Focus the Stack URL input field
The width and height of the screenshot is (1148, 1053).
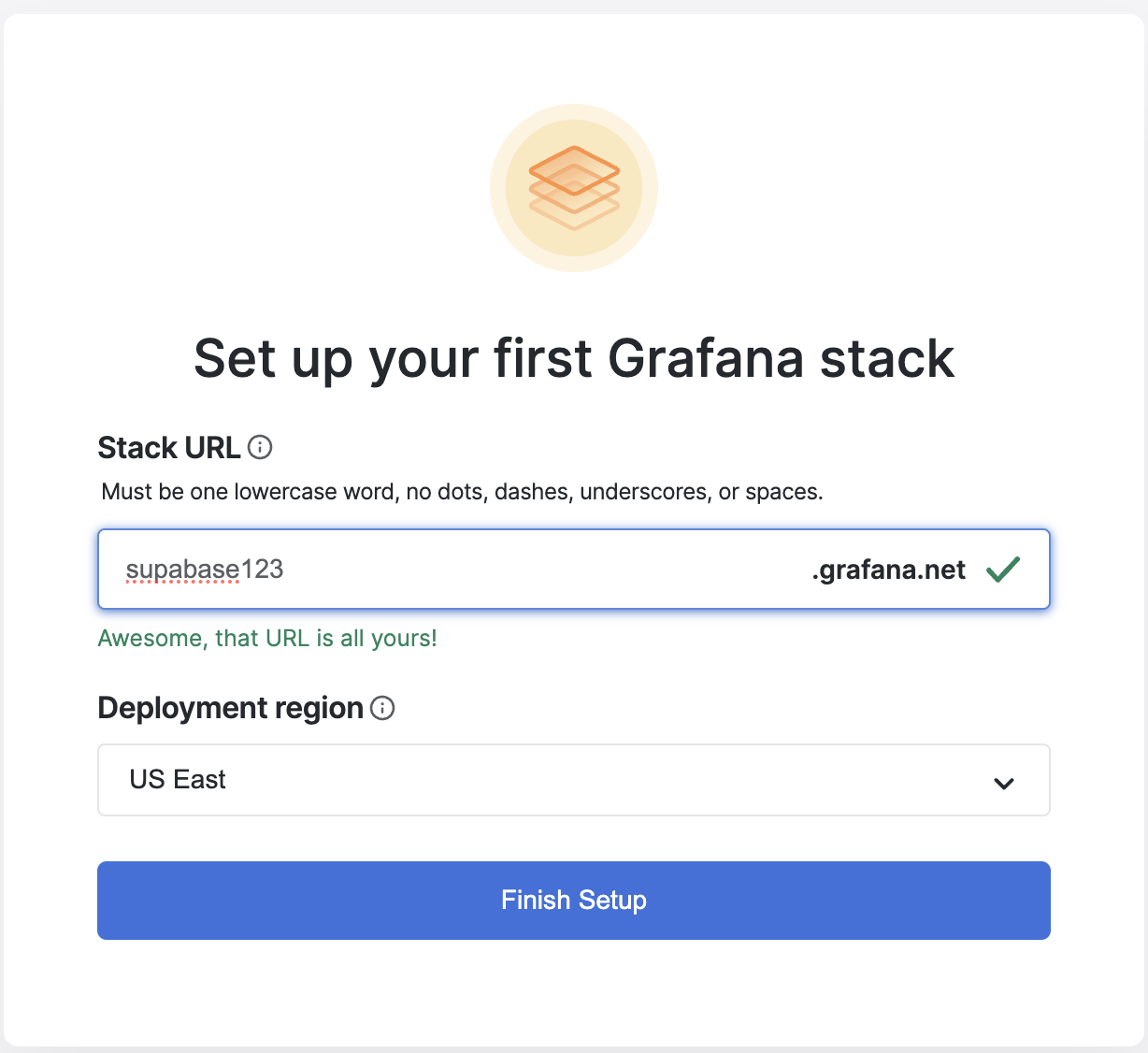574,570
